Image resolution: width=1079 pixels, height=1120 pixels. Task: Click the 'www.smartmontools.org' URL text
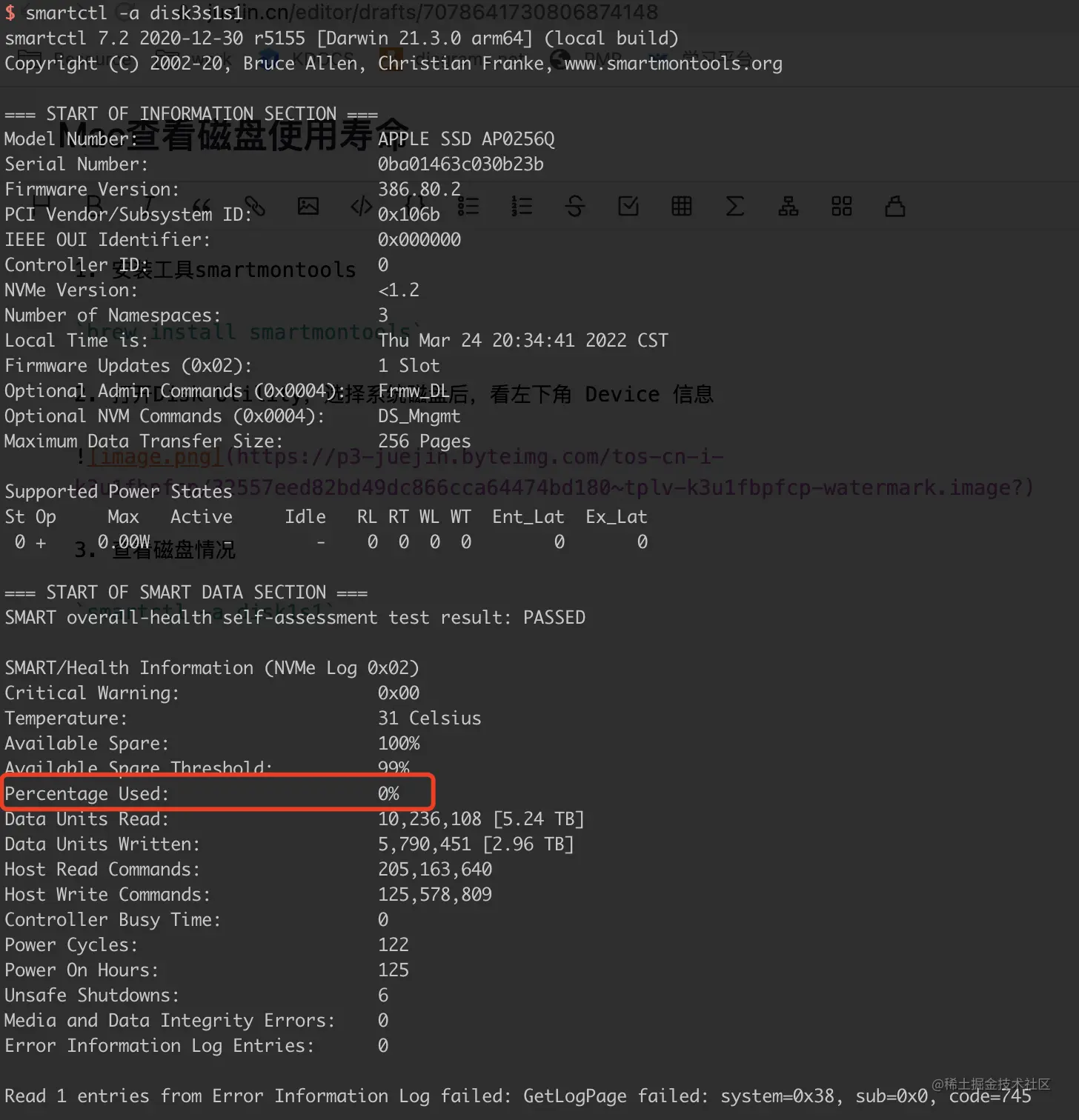[x=673, y=63]
